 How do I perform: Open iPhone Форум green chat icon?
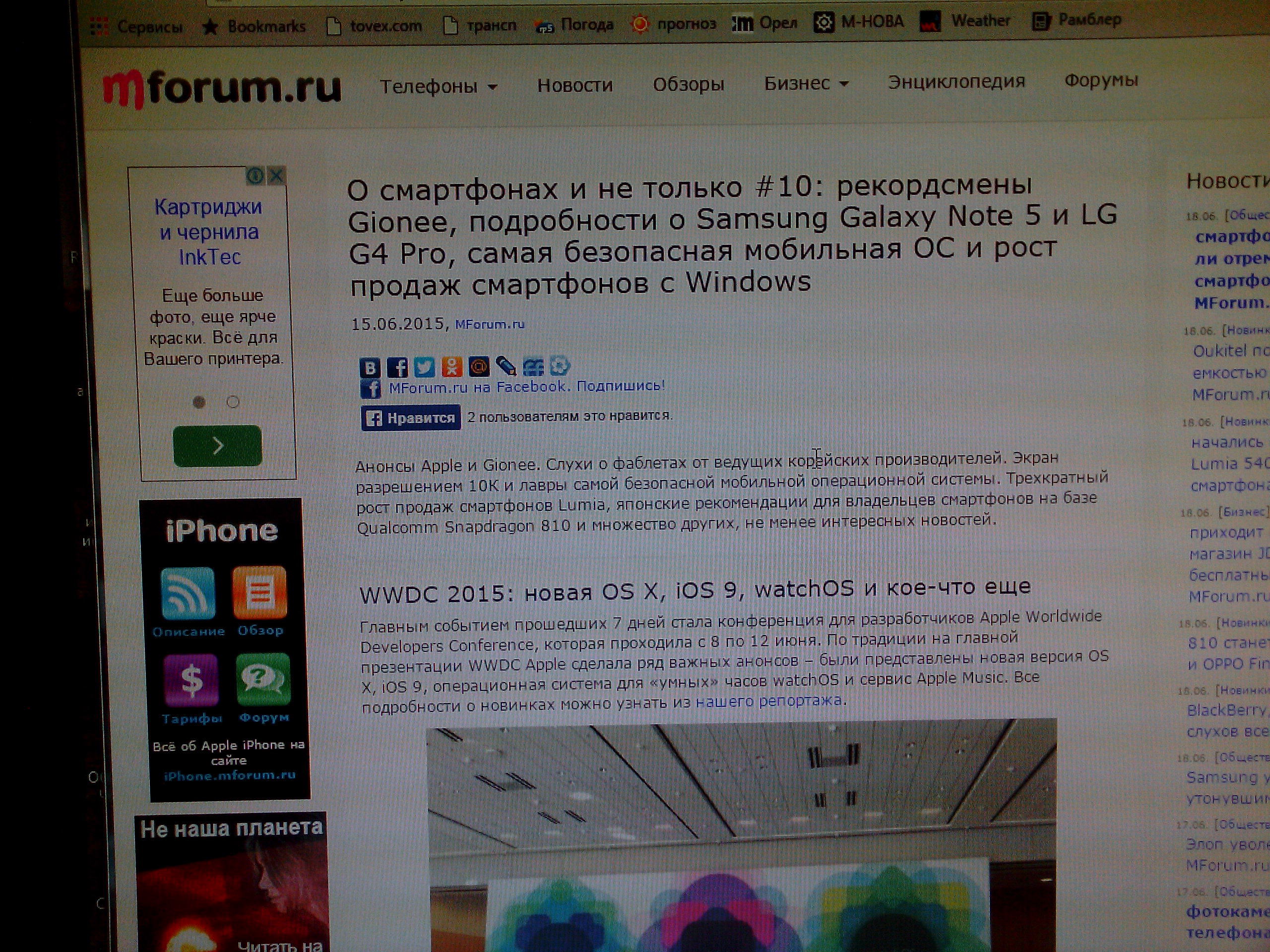coord(263,679)
